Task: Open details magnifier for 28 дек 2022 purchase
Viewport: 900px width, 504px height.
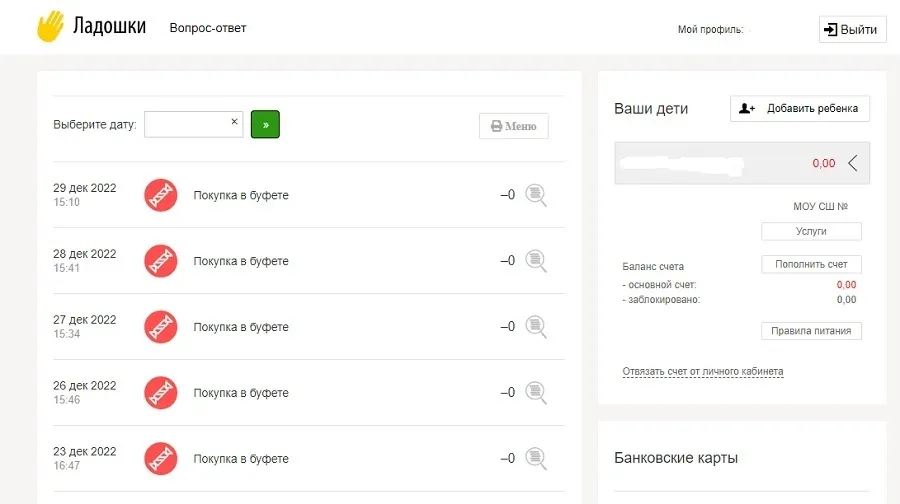Action: 536,261
